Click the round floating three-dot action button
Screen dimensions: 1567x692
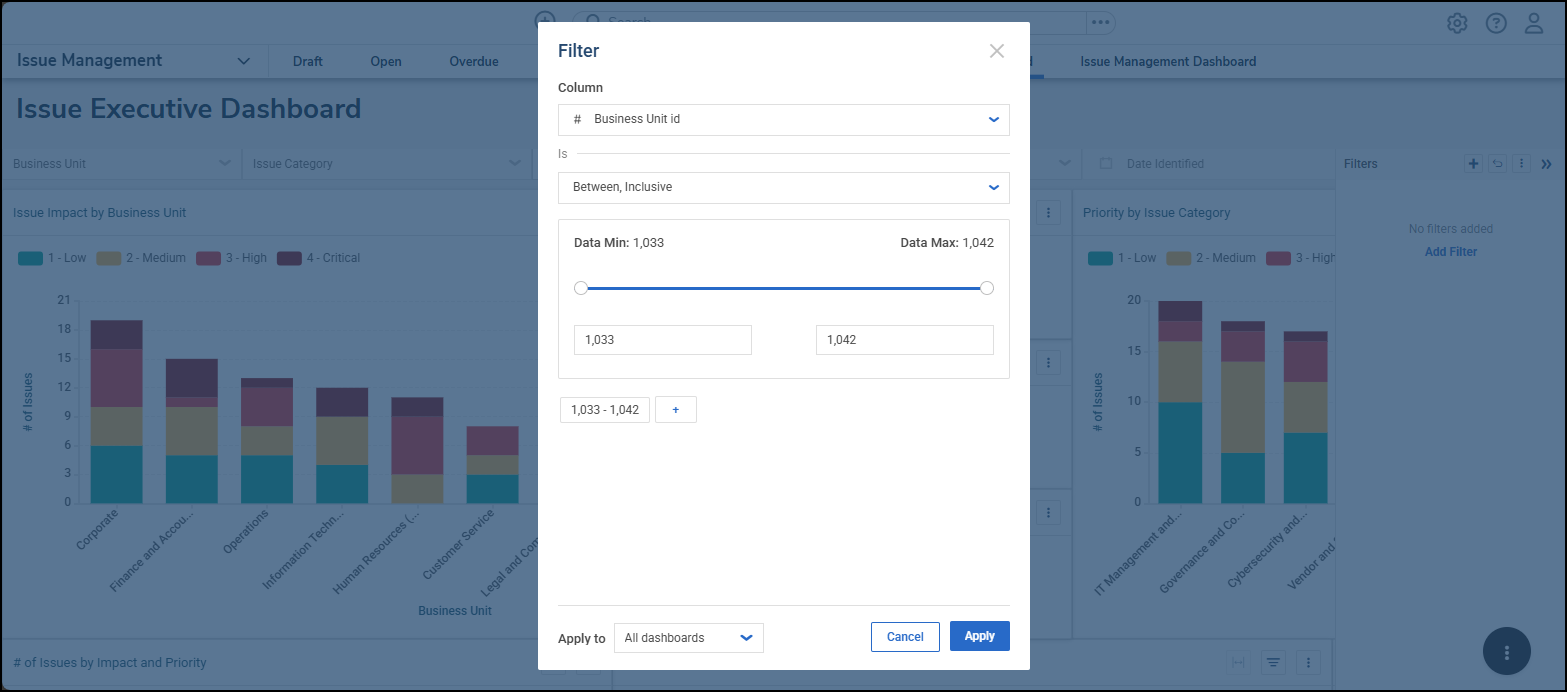(x=1506, y=652)
